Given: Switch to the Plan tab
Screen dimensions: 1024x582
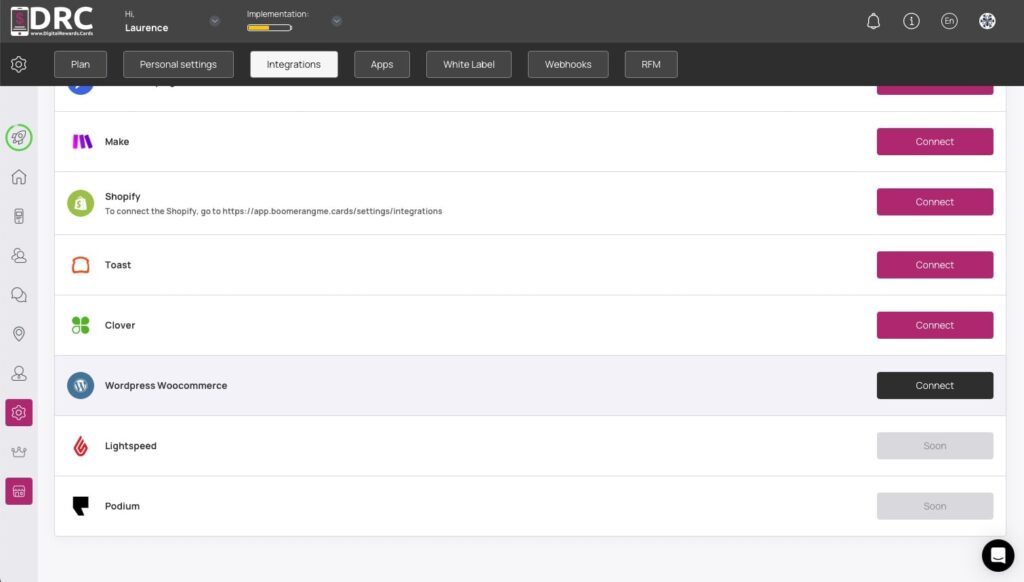Looking at the screenshot, I should coord(80,64).
